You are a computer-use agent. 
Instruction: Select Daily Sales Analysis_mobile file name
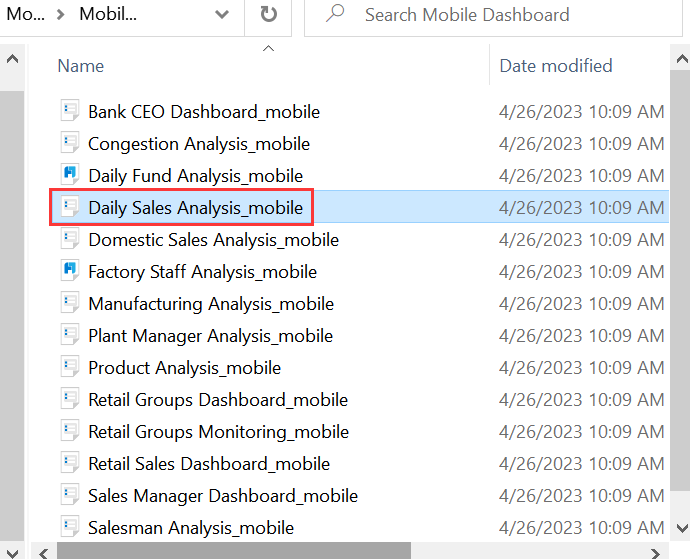tap(195, 208)
